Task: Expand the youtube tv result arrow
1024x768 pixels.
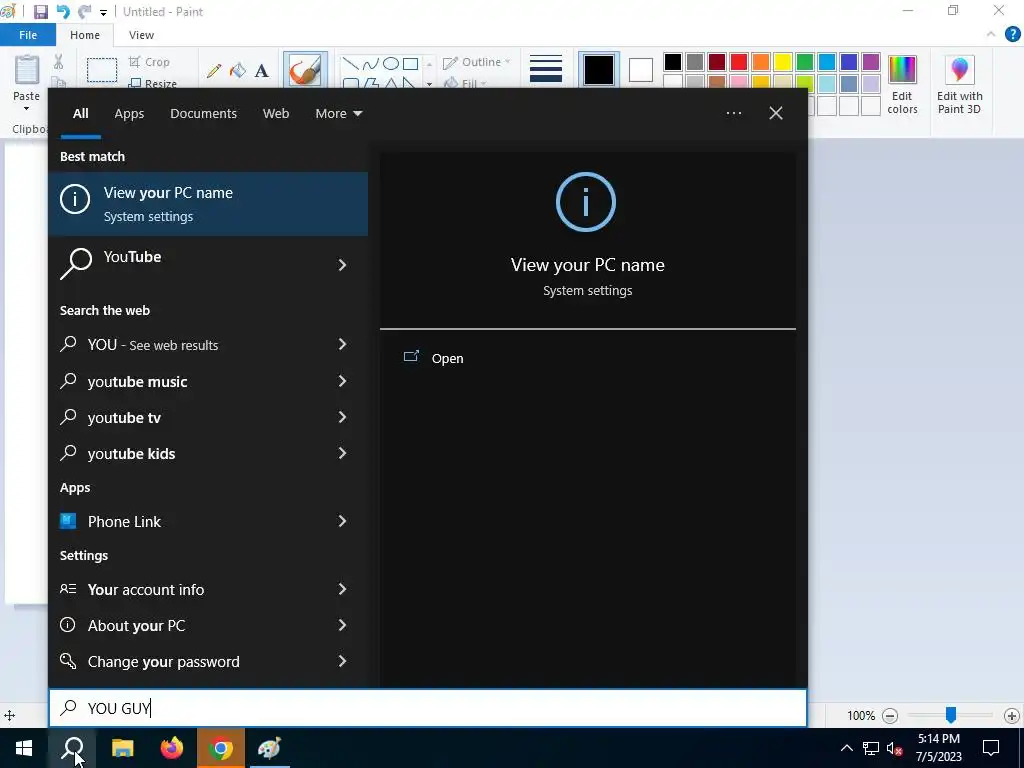Action: point(342,417)
